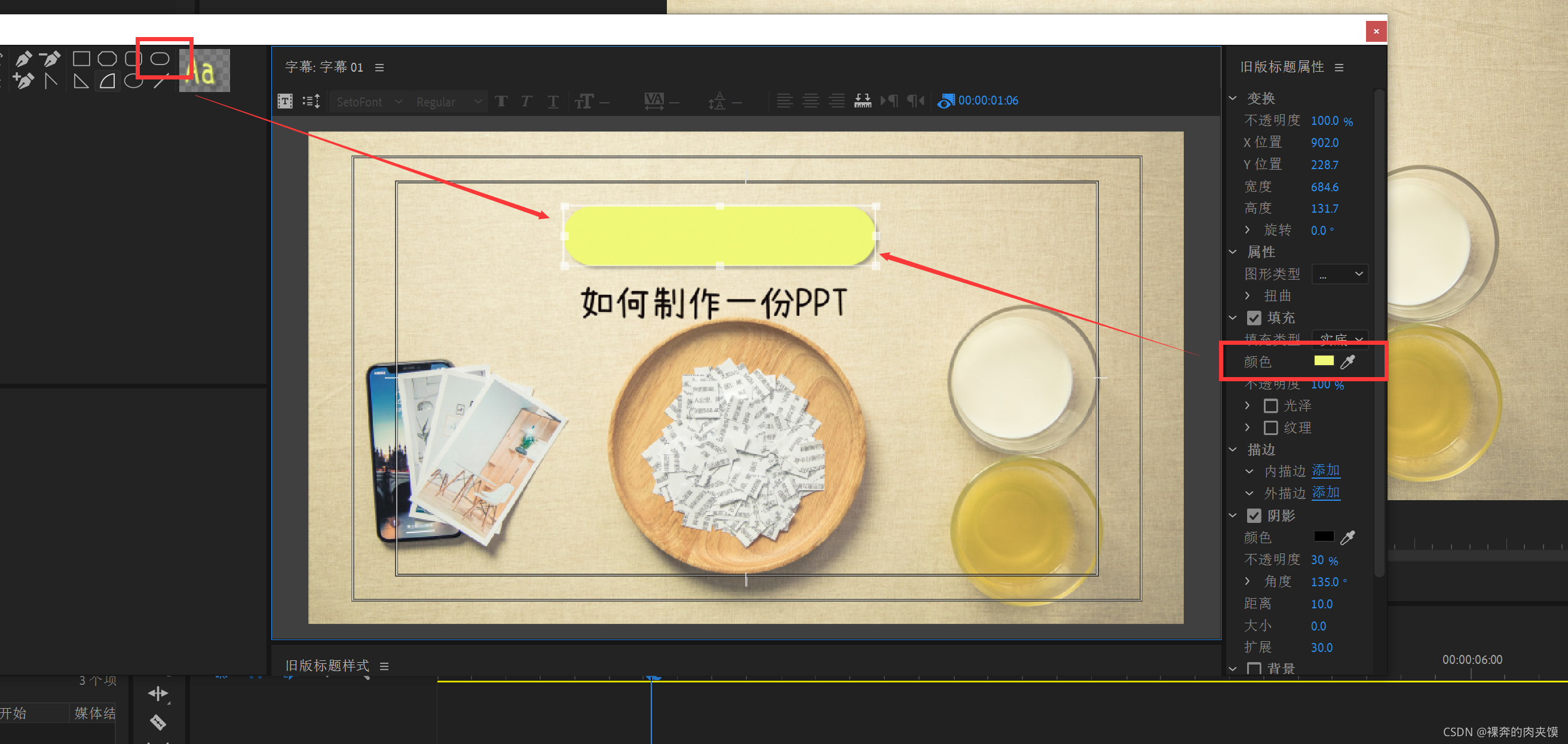Pick fill color with the eyedropper

[1347, 362]
